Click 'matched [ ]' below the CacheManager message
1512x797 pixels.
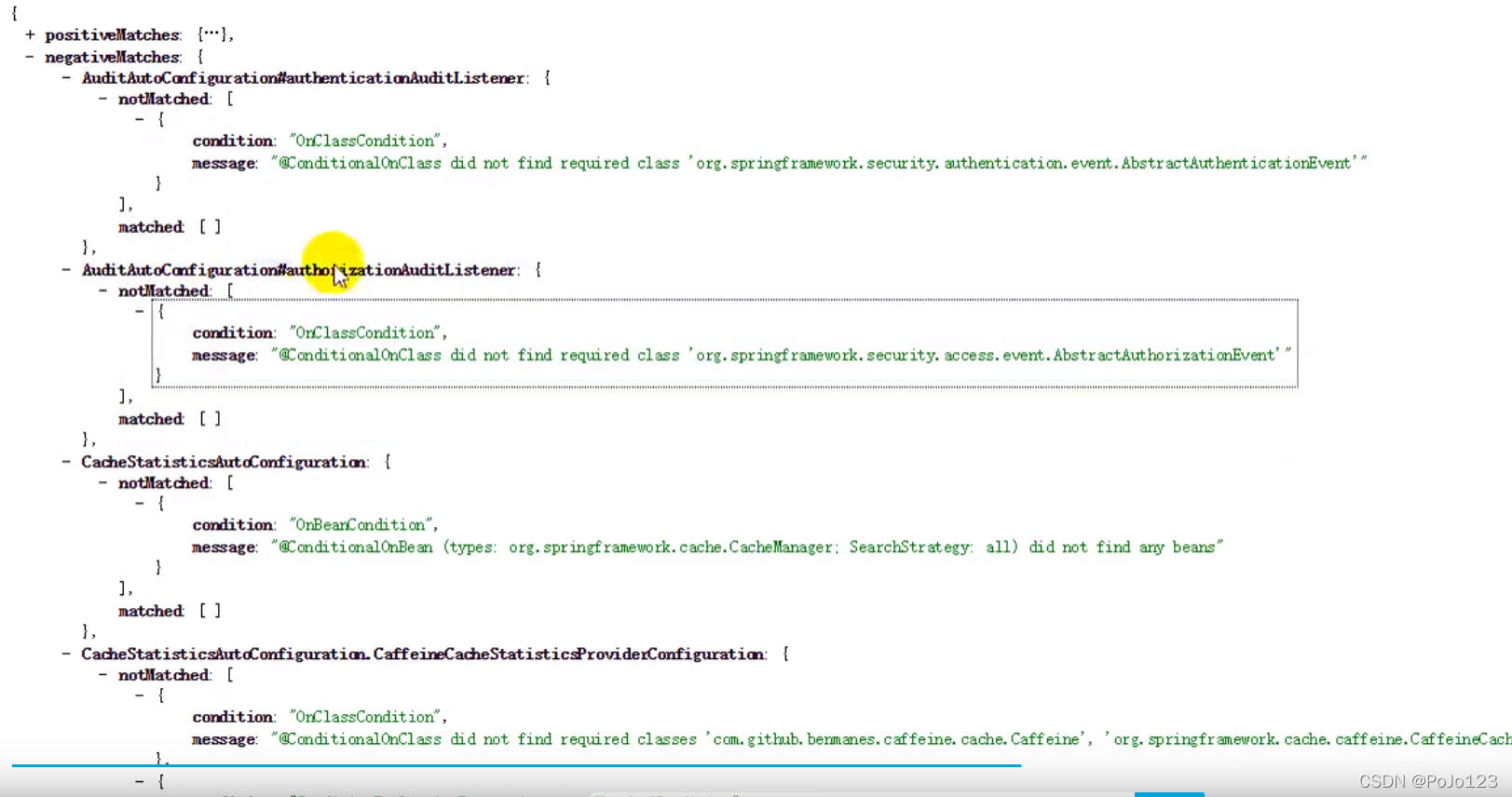coord(170,611)
